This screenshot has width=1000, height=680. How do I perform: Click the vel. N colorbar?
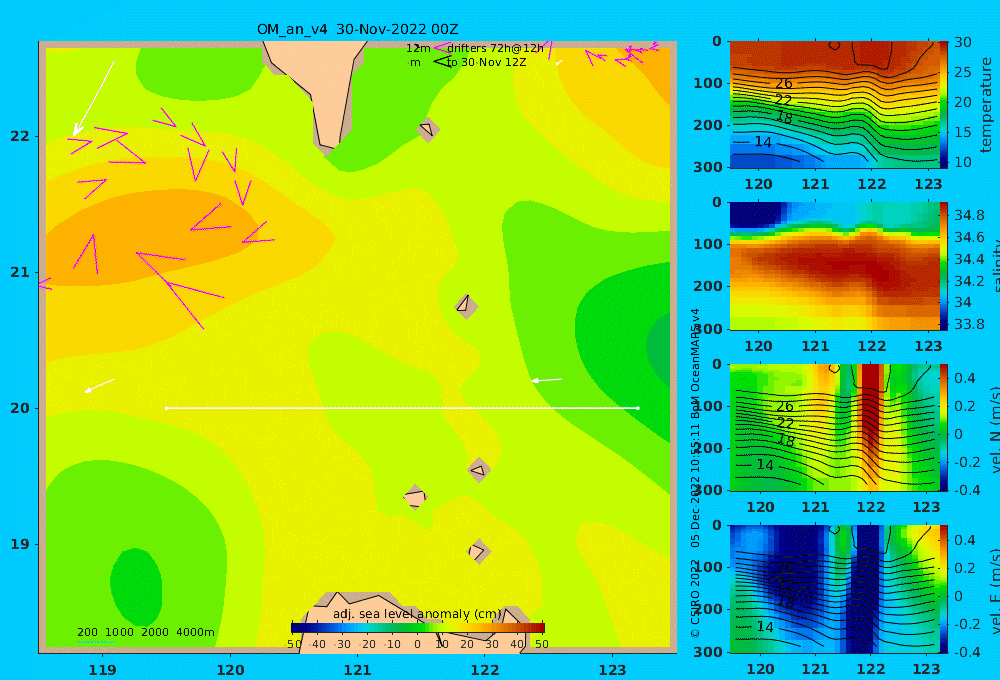coord(944,428)
